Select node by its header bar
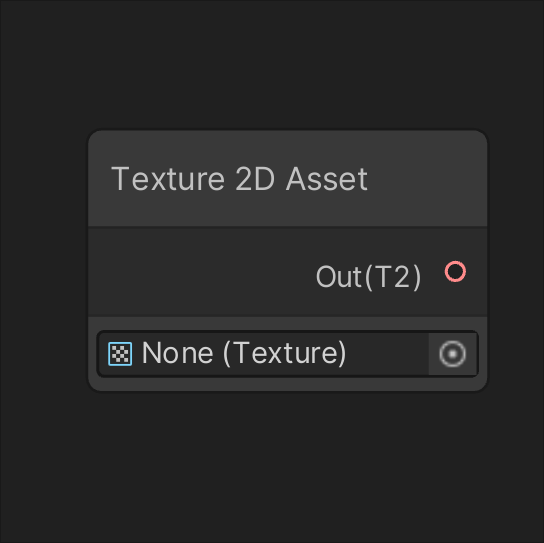This screenshot has height=543, width=544. tap(288, 179)
